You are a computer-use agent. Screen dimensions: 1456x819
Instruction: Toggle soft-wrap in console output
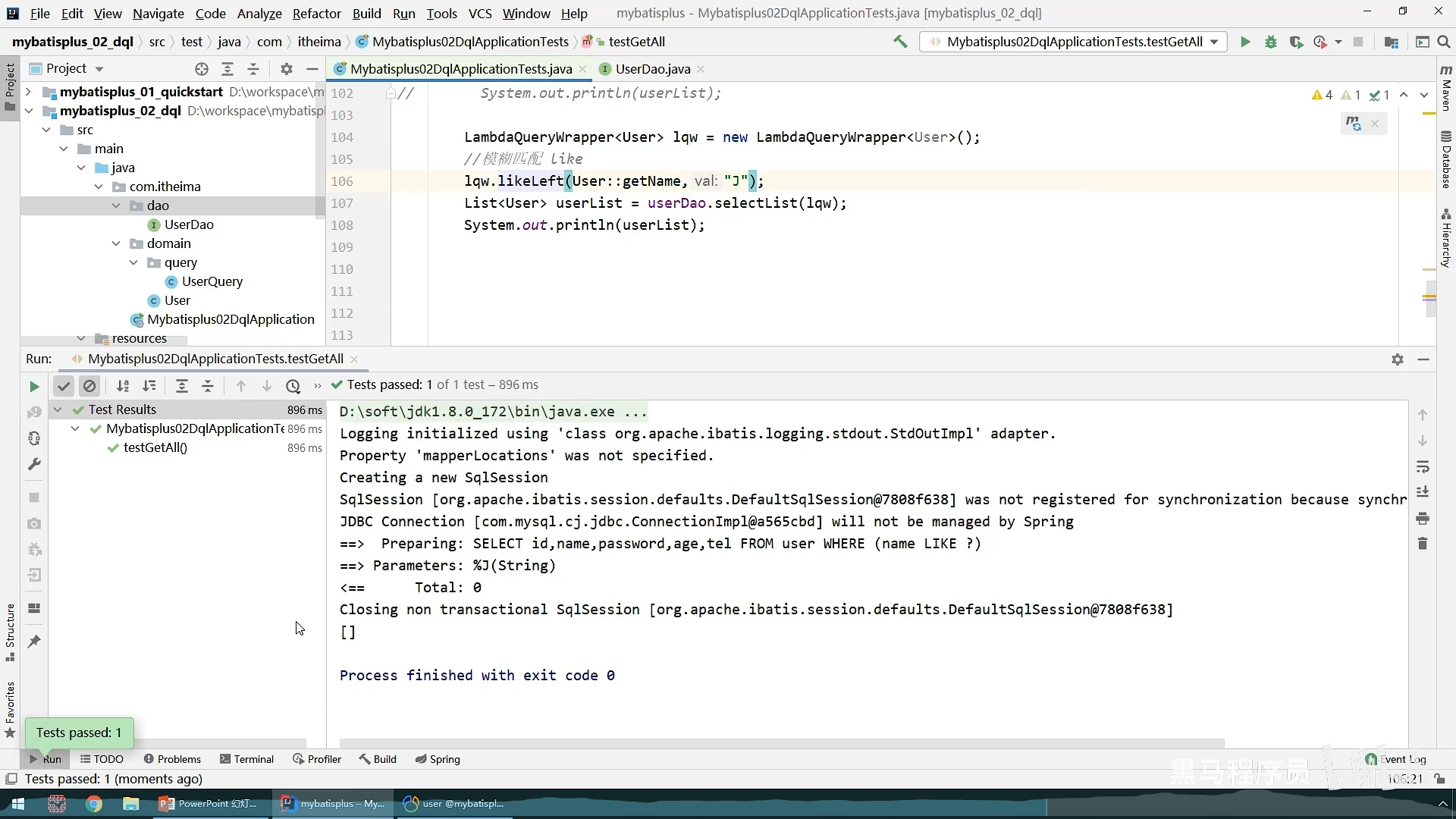click(x=1423, y=467)
